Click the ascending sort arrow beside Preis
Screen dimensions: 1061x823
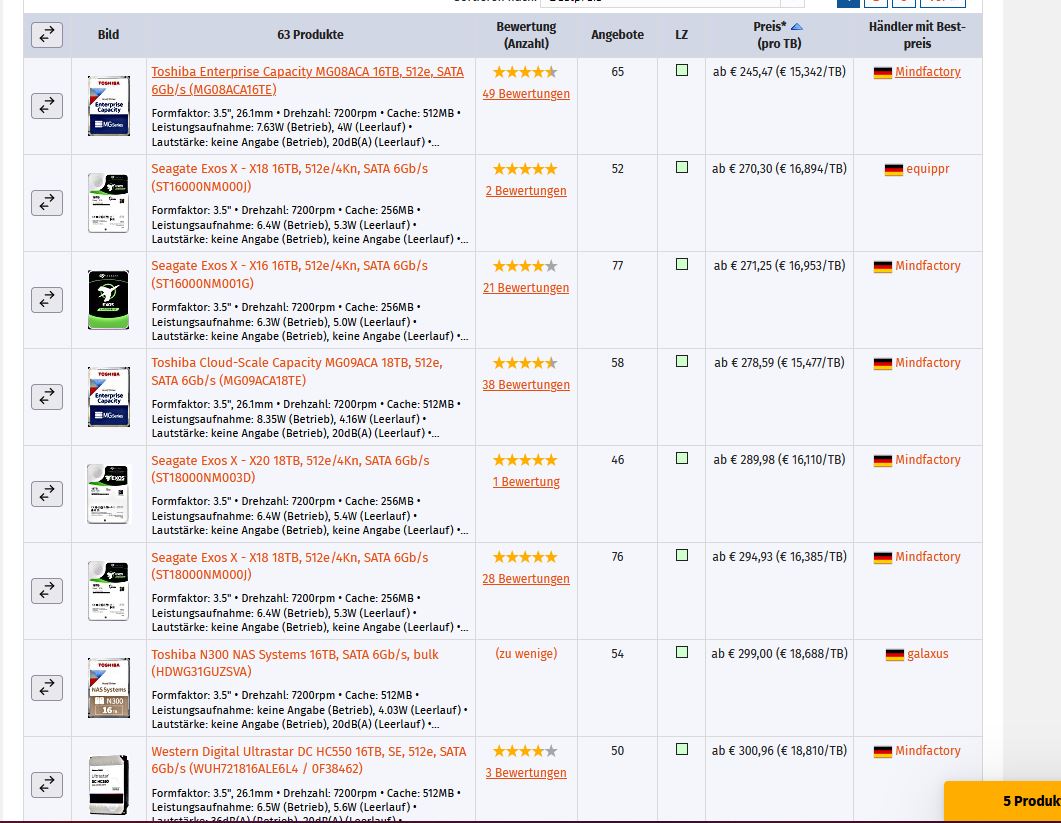[x=796, y=26]
